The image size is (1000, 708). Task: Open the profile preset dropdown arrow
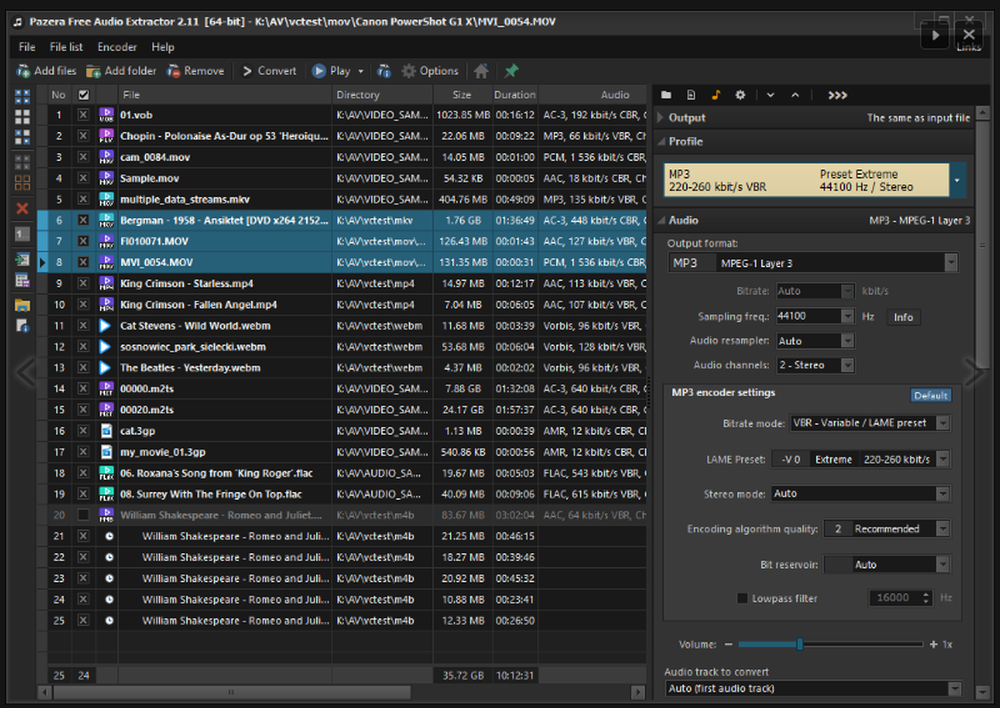[957, 181]
